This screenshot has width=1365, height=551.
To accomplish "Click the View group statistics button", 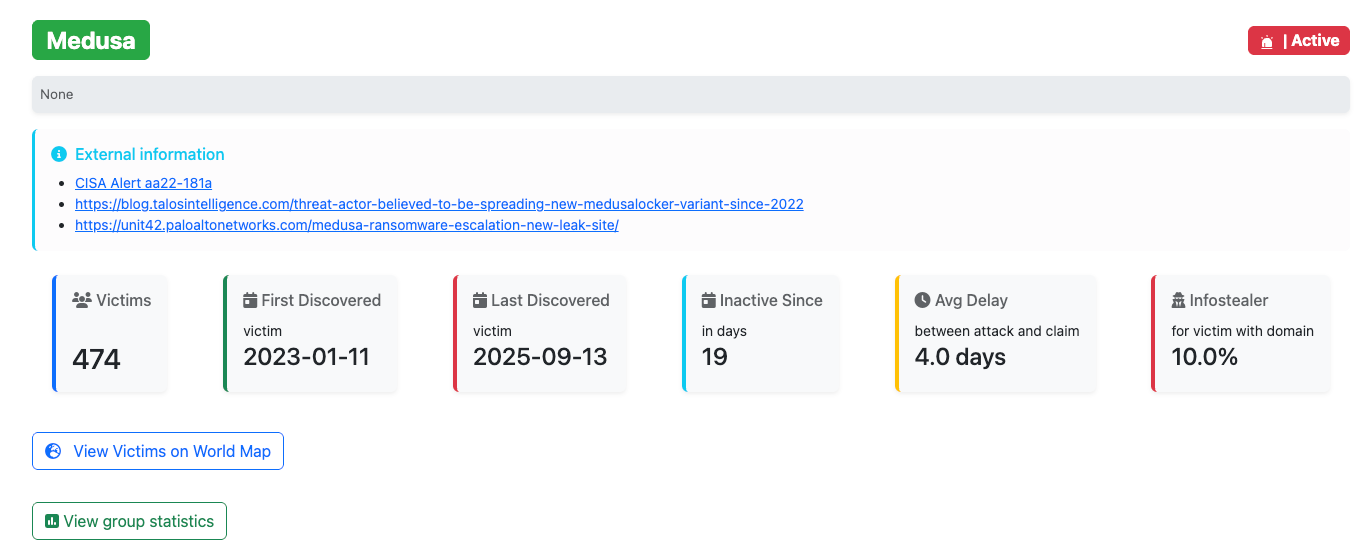I will (129, 521).
